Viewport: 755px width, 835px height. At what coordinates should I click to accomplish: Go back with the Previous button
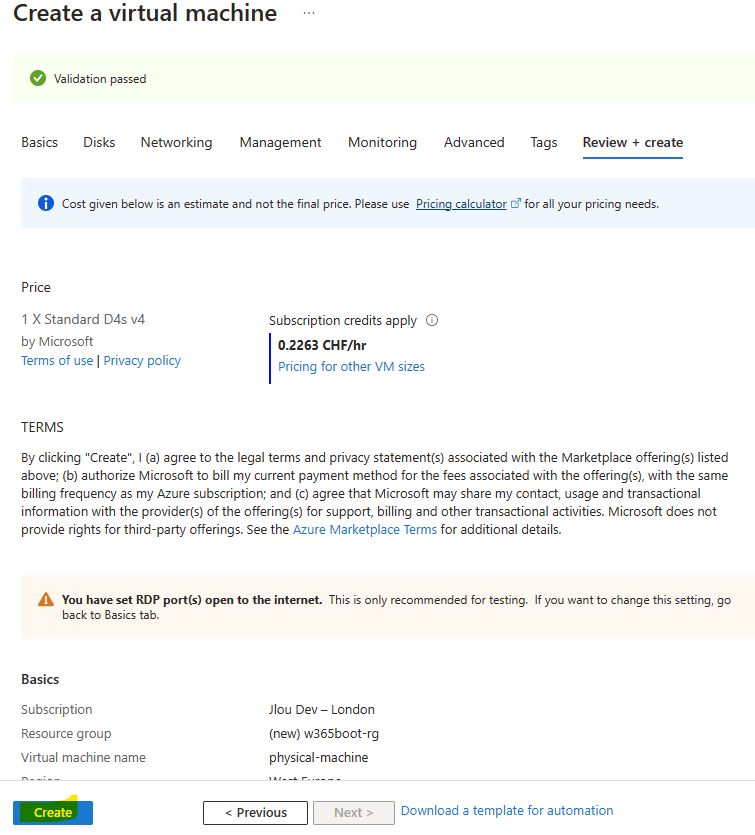tap(255, 813)
